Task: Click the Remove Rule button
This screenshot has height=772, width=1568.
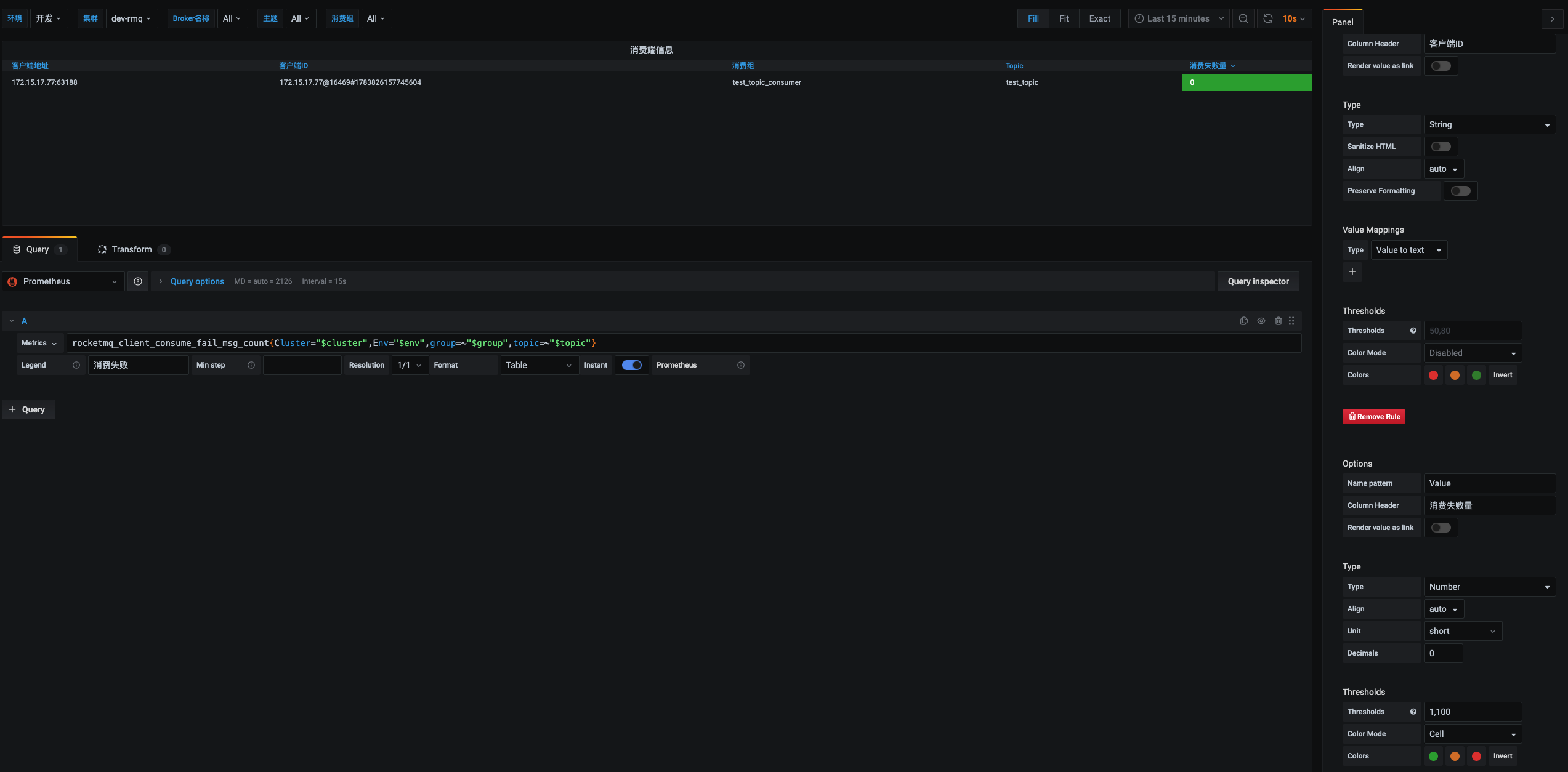Action: (1373, 416)
